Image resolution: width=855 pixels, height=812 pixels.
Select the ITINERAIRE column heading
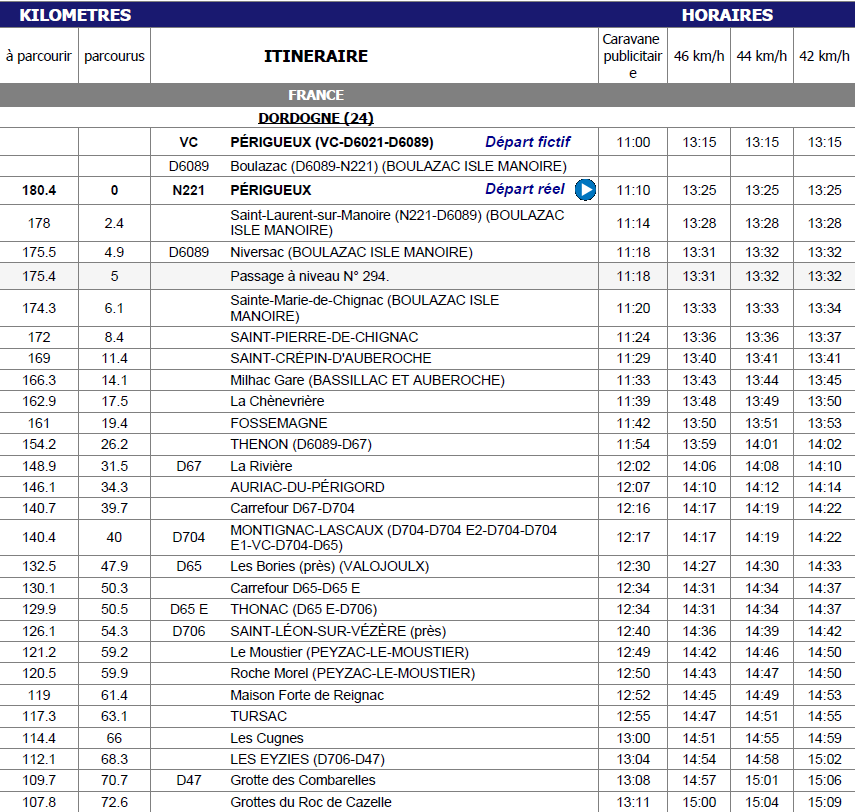click(316, 56)
